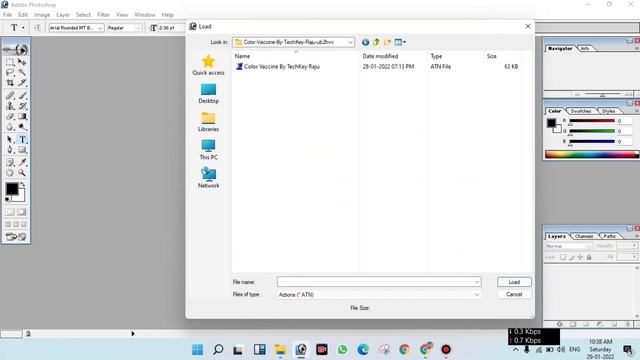Open the Layers Opacity dropdown arrow
The image size is (640, 360).
tap(634, 246)
